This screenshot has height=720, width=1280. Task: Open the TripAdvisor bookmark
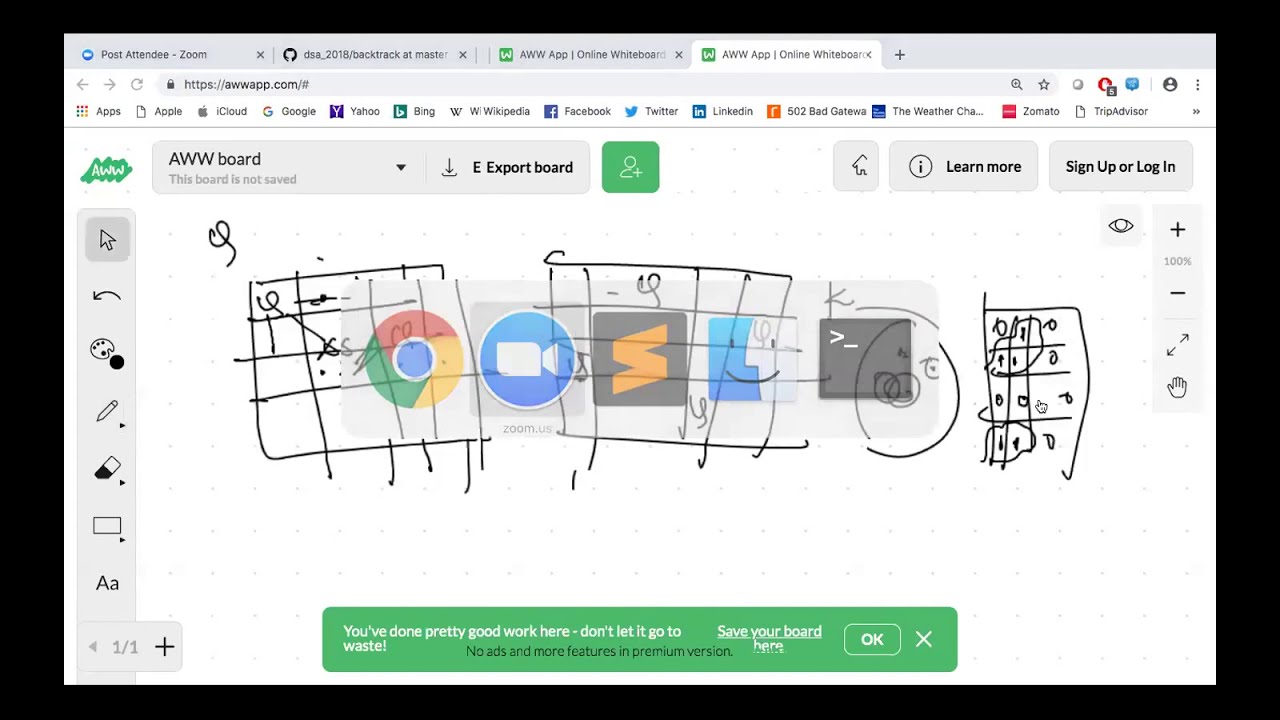pos(1110,112)
